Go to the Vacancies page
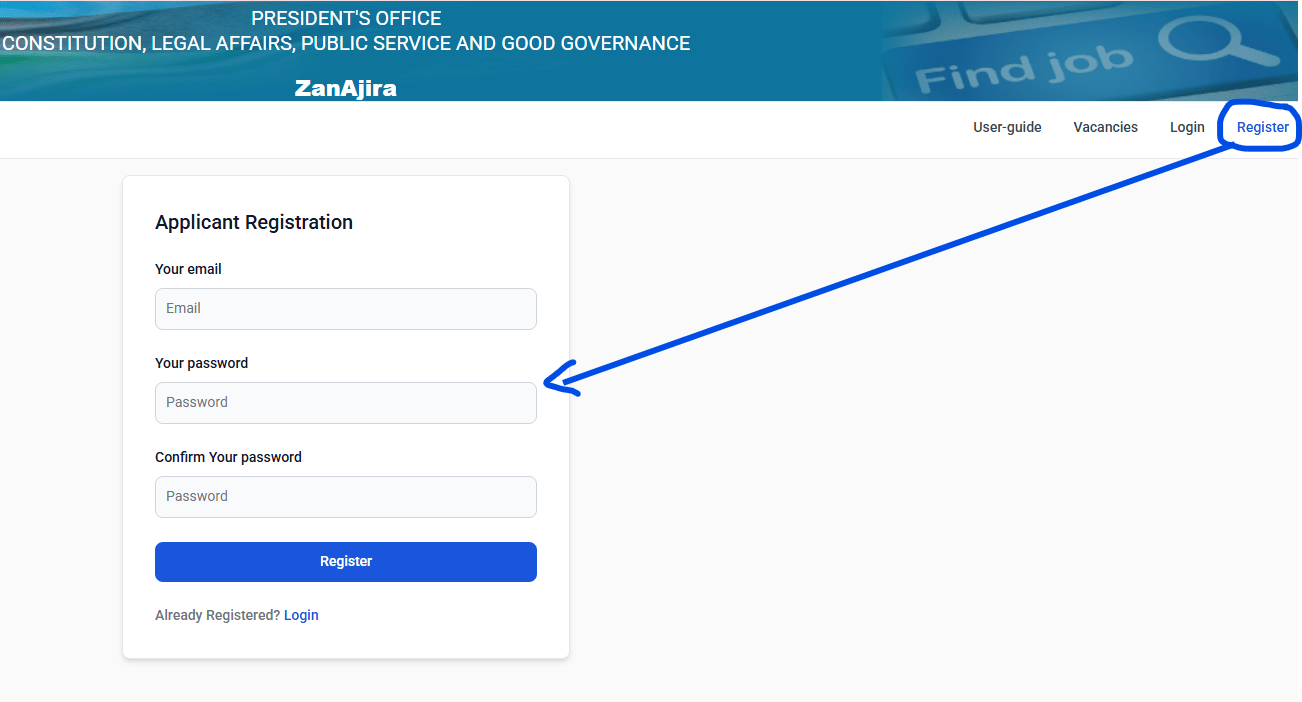 click(x=1105, y=127)
